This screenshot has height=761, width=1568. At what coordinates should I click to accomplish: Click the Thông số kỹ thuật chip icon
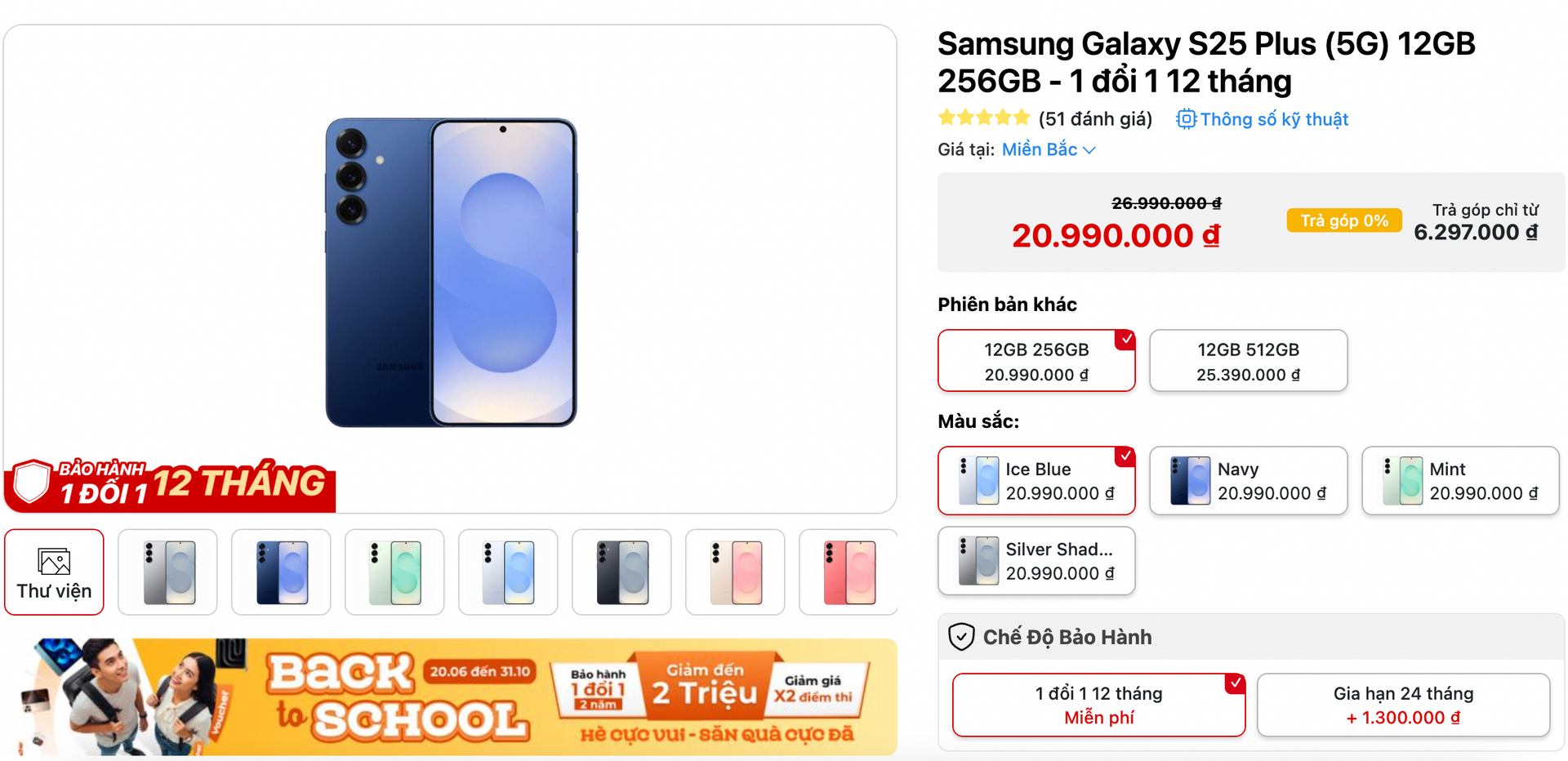[x=1186, y=119]
